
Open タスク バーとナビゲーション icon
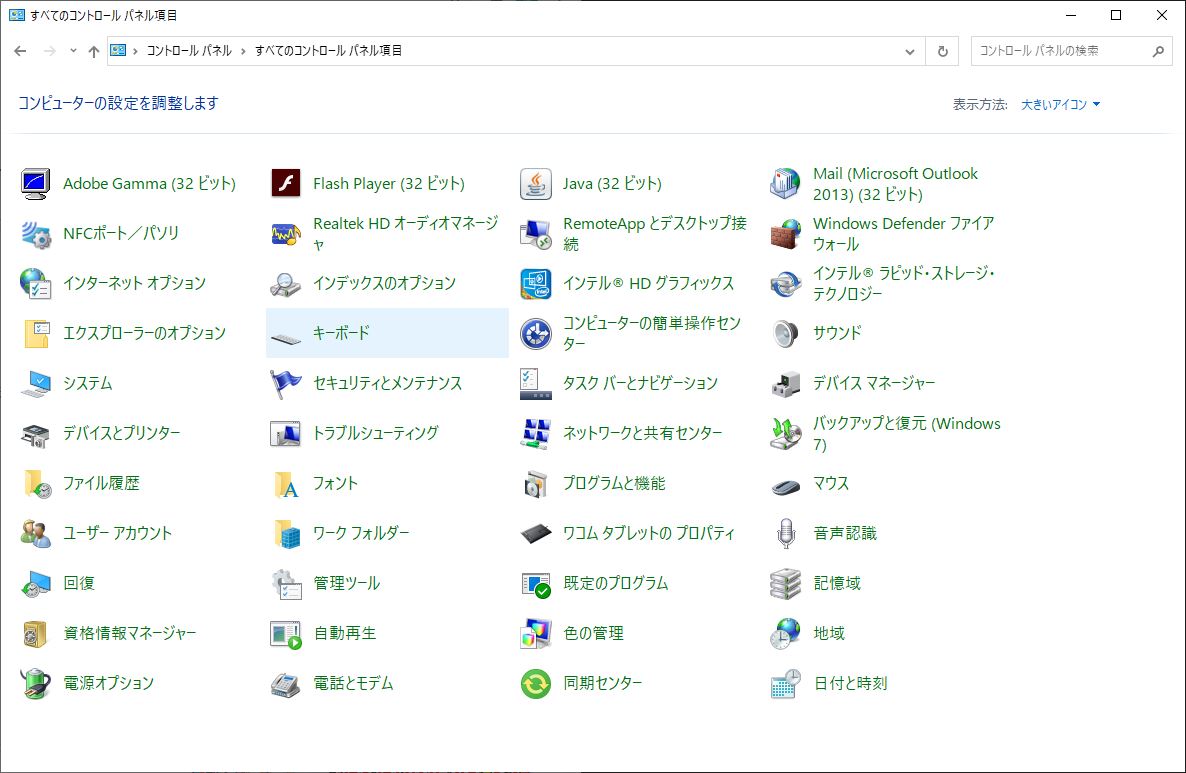[x=536, y=383]
